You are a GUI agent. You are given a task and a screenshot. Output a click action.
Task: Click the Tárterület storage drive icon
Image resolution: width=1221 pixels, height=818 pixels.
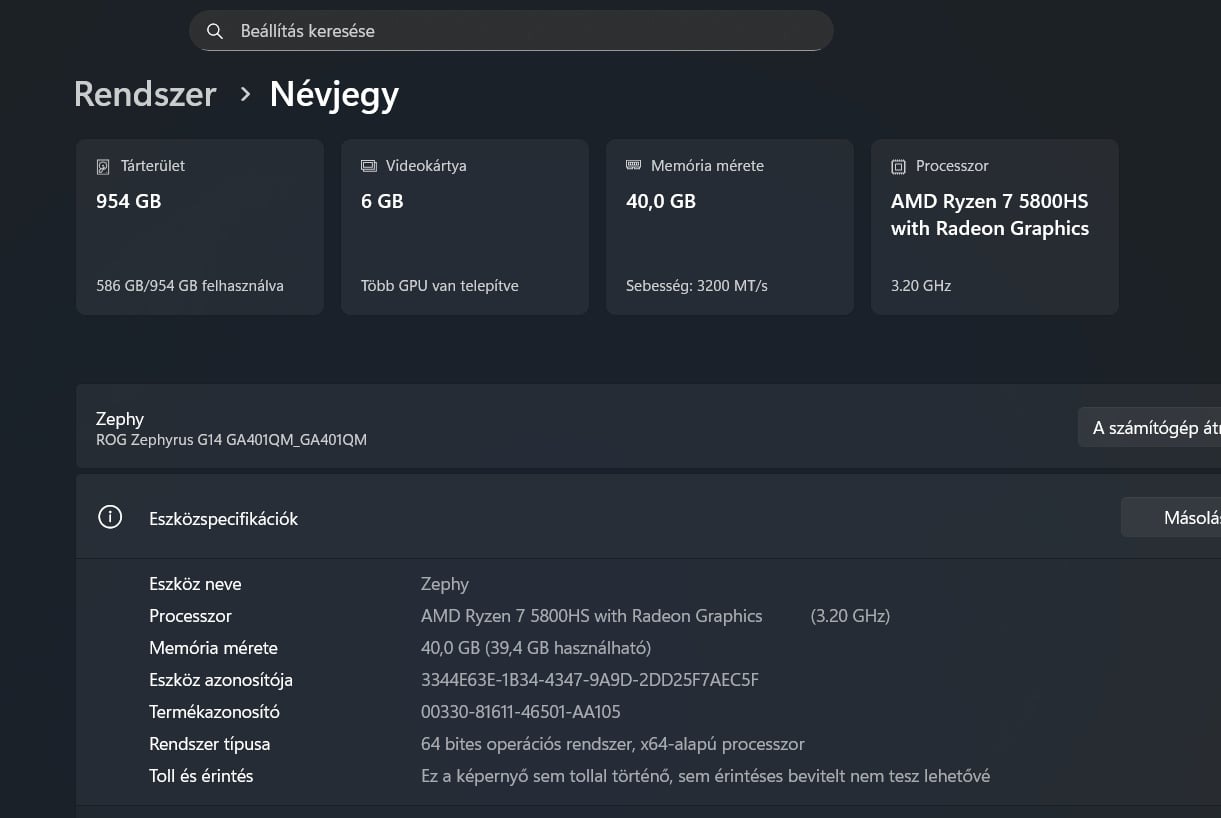[x=103, y=166]
